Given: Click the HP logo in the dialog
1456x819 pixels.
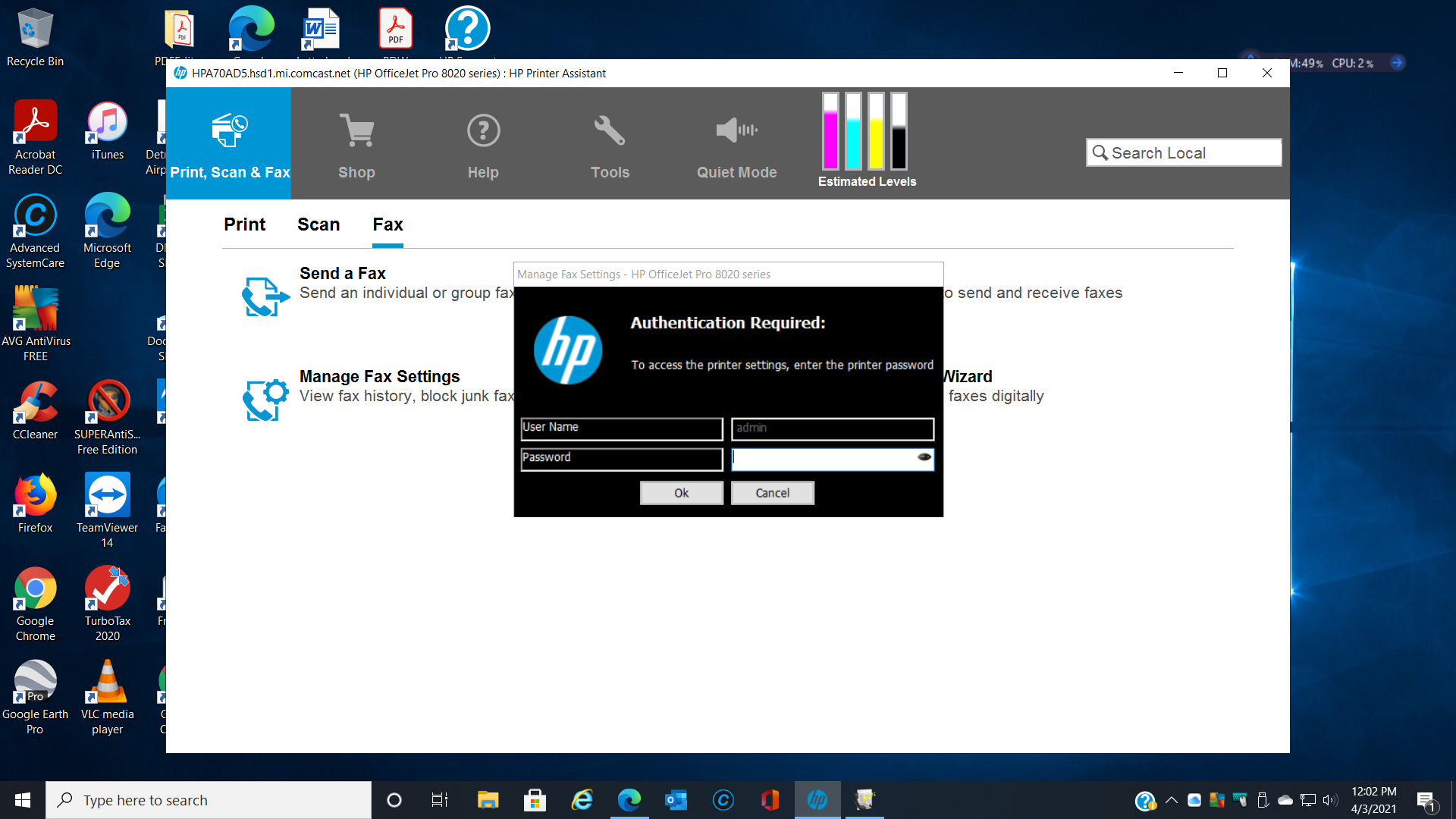Looking at the screenshot, I should coord(568,350).
